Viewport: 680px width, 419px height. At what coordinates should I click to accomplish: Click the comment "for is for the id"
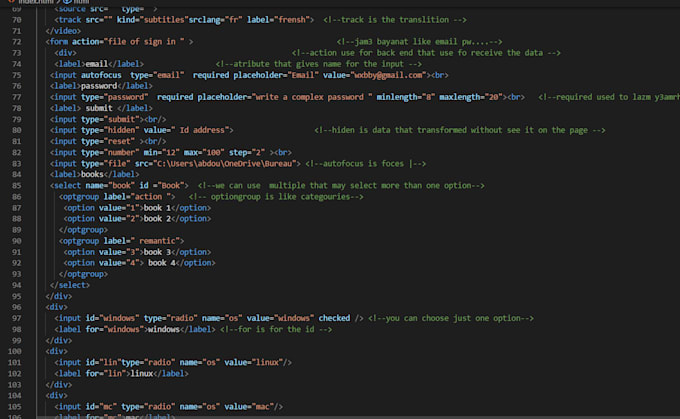click(276, 329)
